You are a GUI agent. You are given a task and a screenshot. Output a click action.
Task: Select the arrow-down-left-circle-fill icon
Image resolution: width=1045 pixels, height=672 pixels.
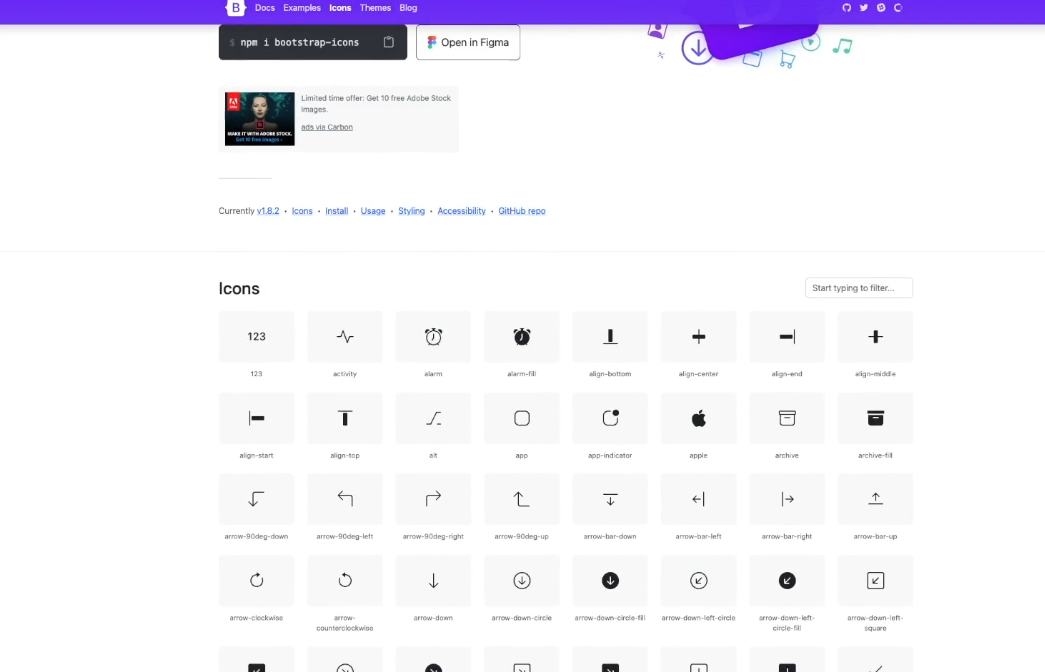[787, 580]
